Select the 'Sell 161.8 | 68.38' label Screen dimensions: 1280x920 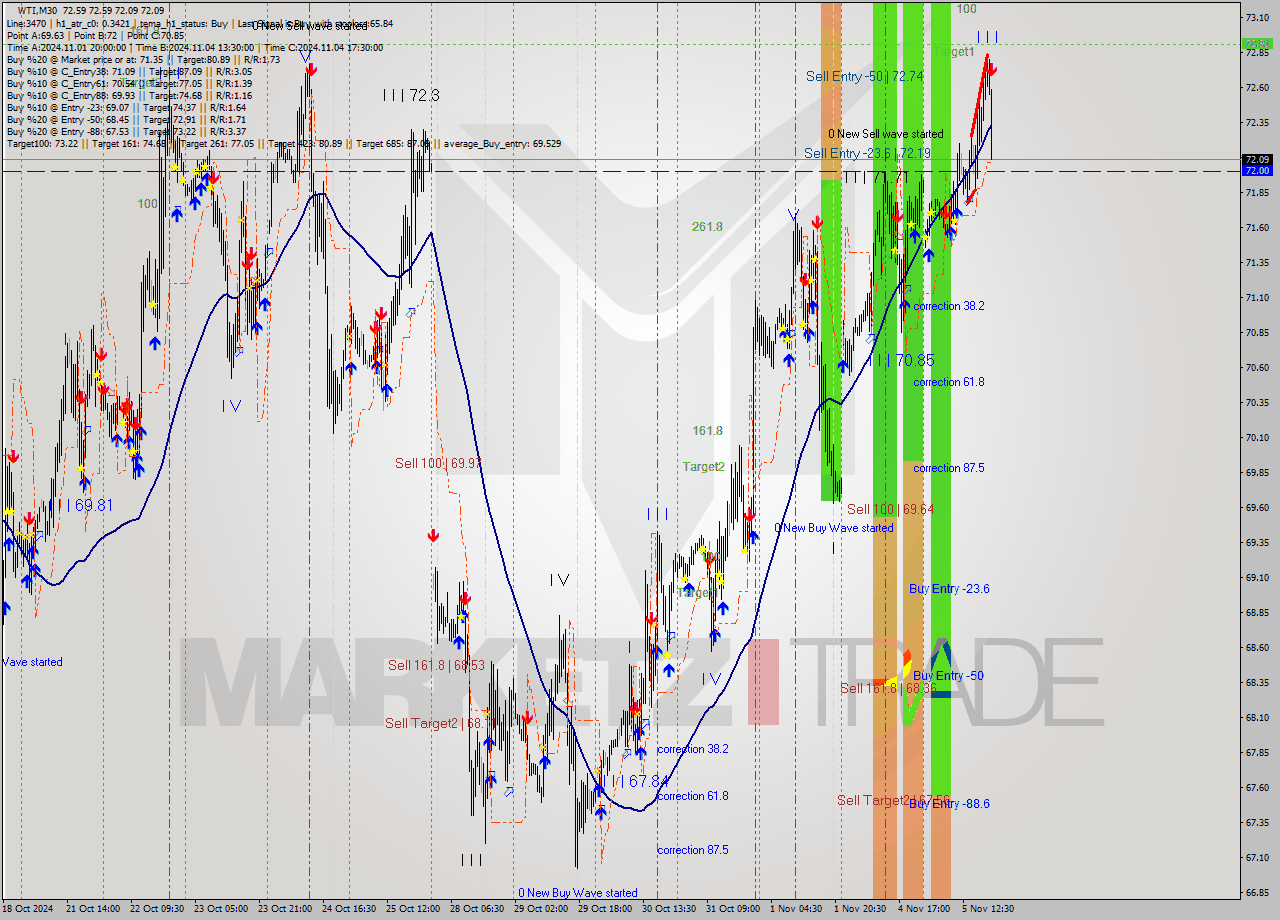(888, 688)
